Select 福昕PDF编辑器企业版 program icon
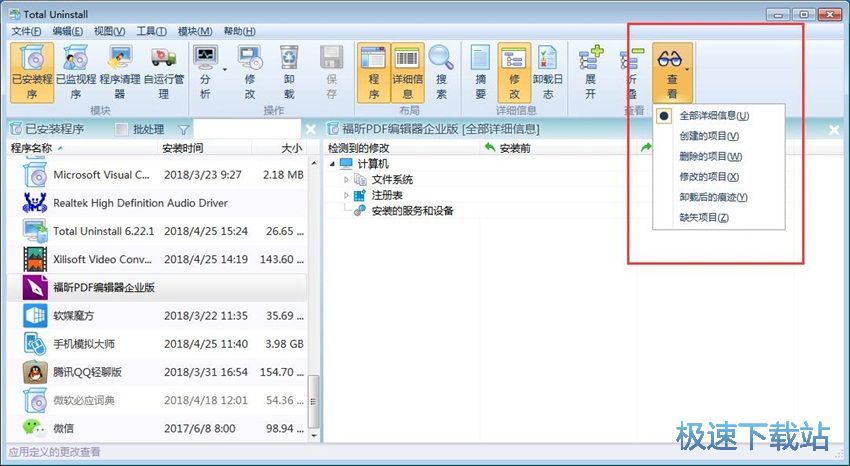Screen dimensions: 850x466 click(35, 287)
